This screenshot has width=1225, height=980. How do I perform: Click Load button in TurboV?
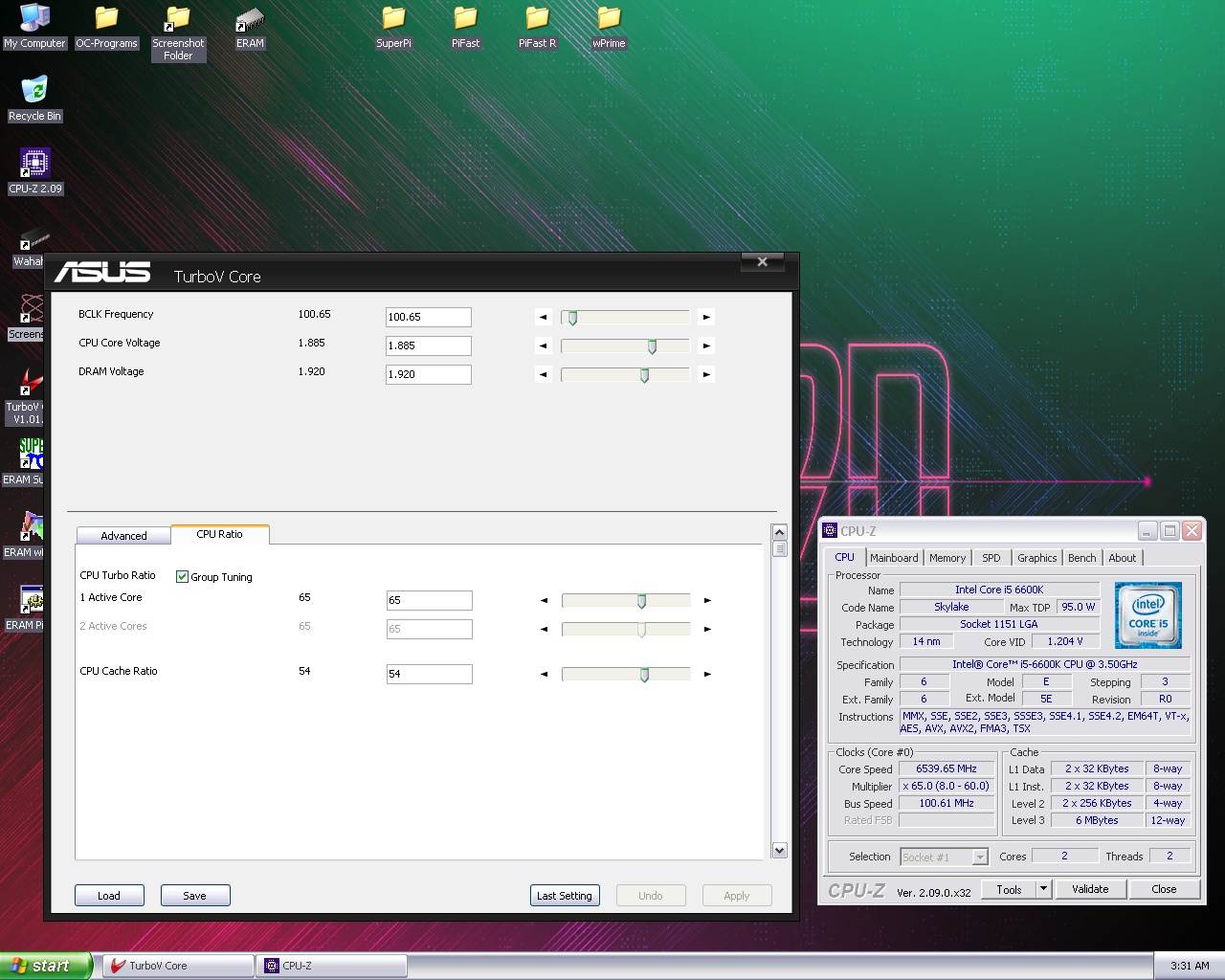109,896
